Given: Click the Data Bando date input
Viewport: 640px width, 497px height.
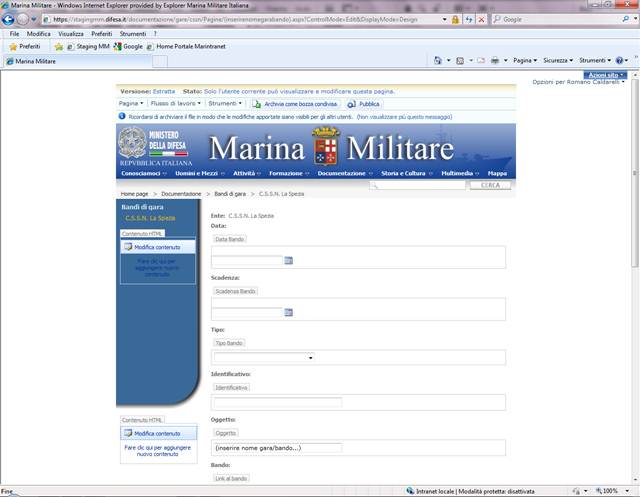Looking at the screenshot, I should point(247,260).
